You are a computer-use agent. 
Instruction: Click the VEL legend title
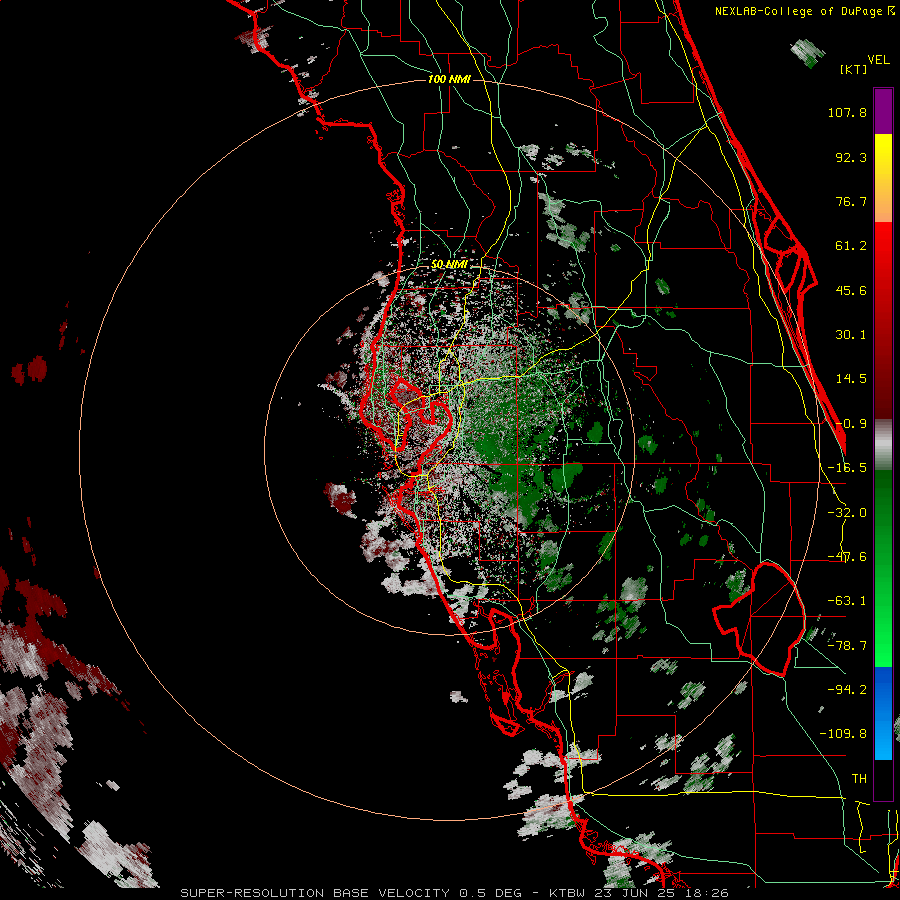878,60
